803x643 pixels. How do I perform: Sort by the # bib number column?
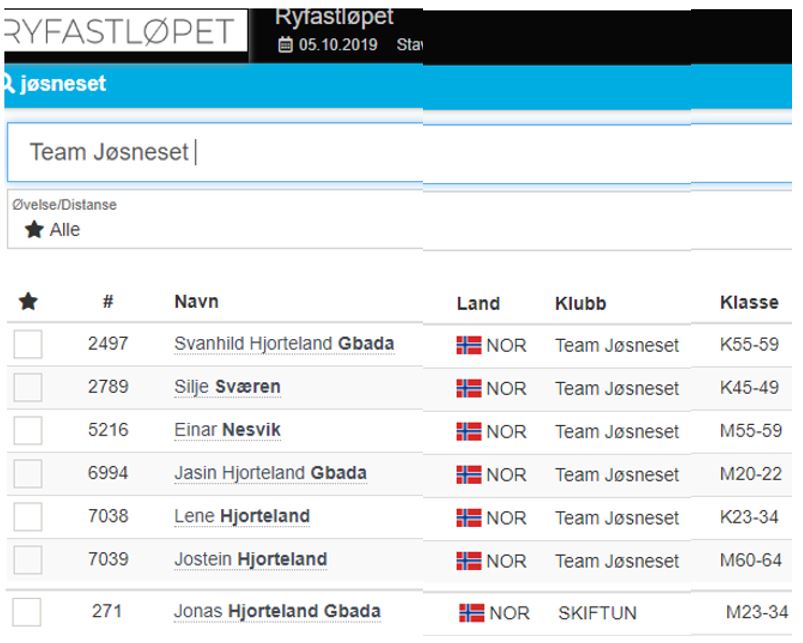tap(108, 301)
